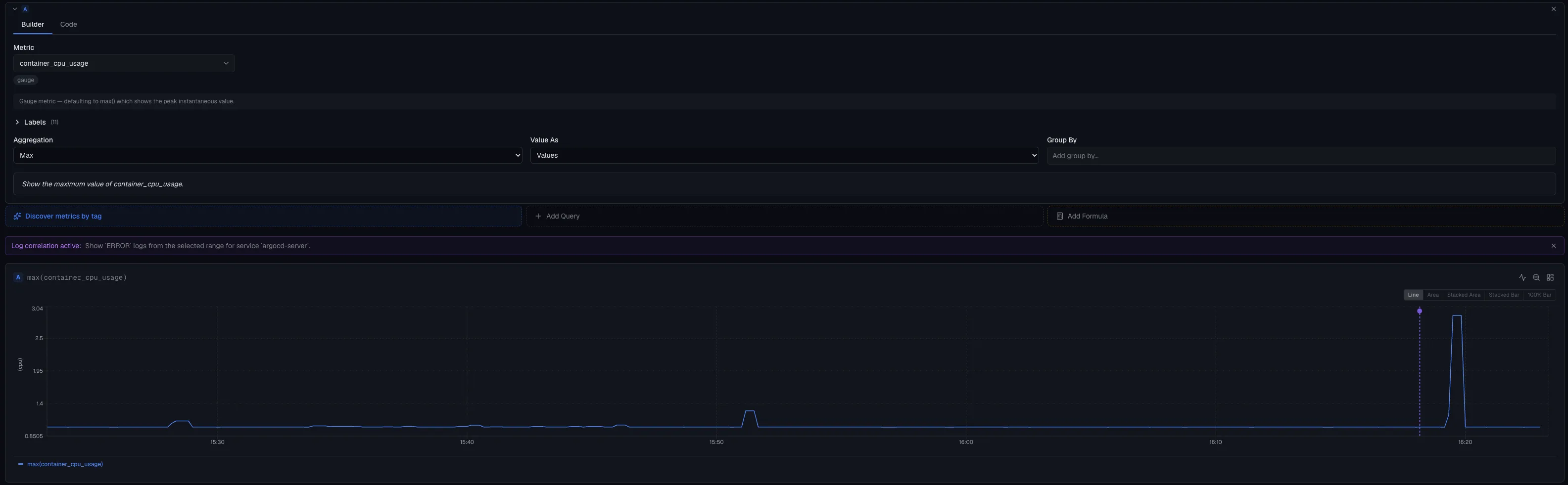Viewport: 1568px width, 485px height.
Task: Click the sparkle icon beside Discover metrics
Action: (18, 216)
